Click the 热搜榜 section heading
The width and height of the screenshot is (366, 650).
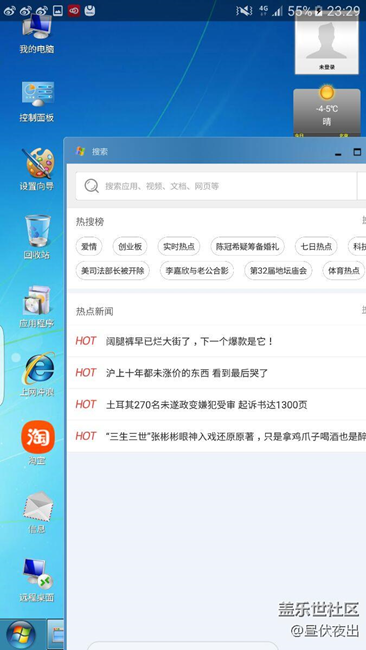[x=90, y=222]
